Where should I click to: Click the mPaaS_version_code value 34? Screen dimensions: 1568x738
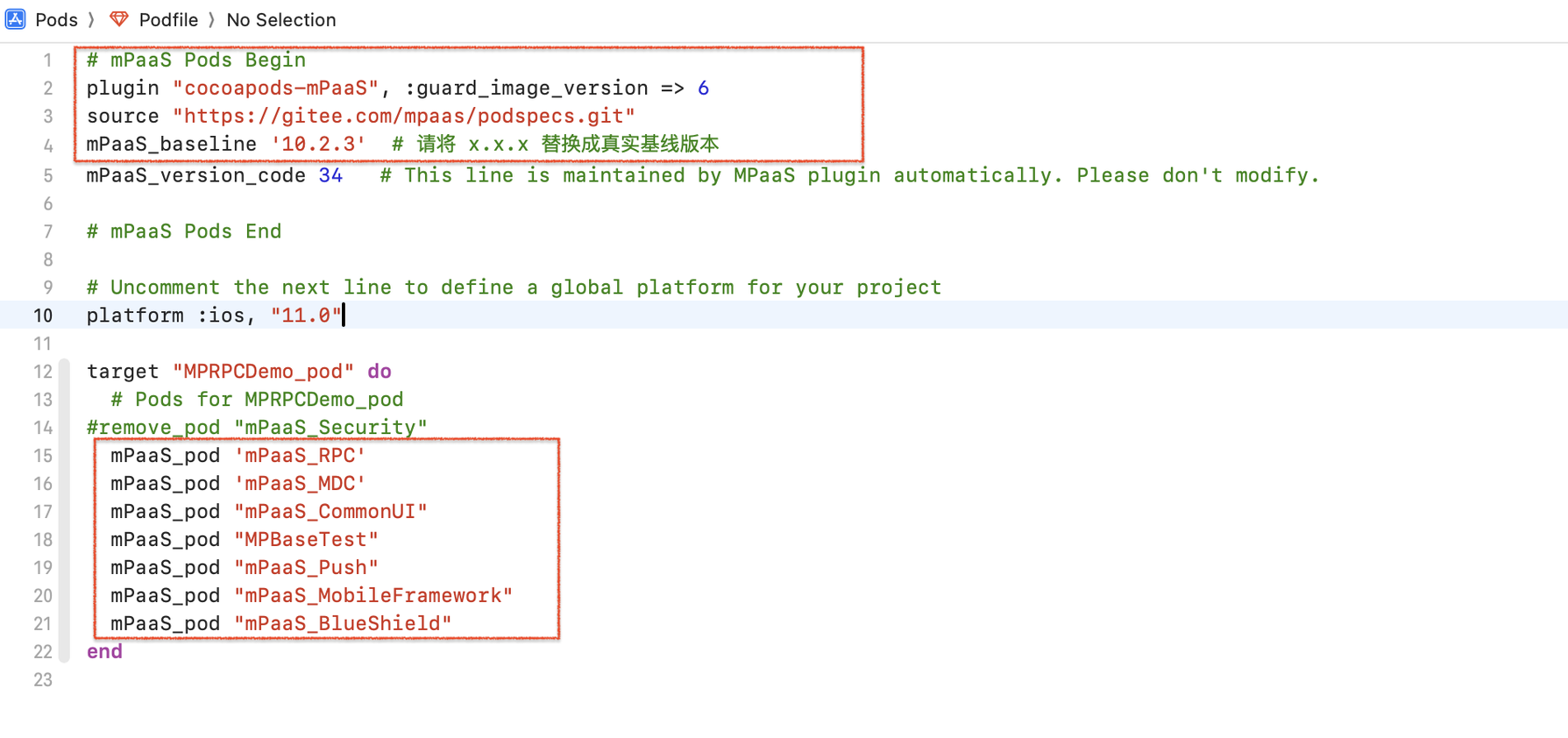pos(330,175)
